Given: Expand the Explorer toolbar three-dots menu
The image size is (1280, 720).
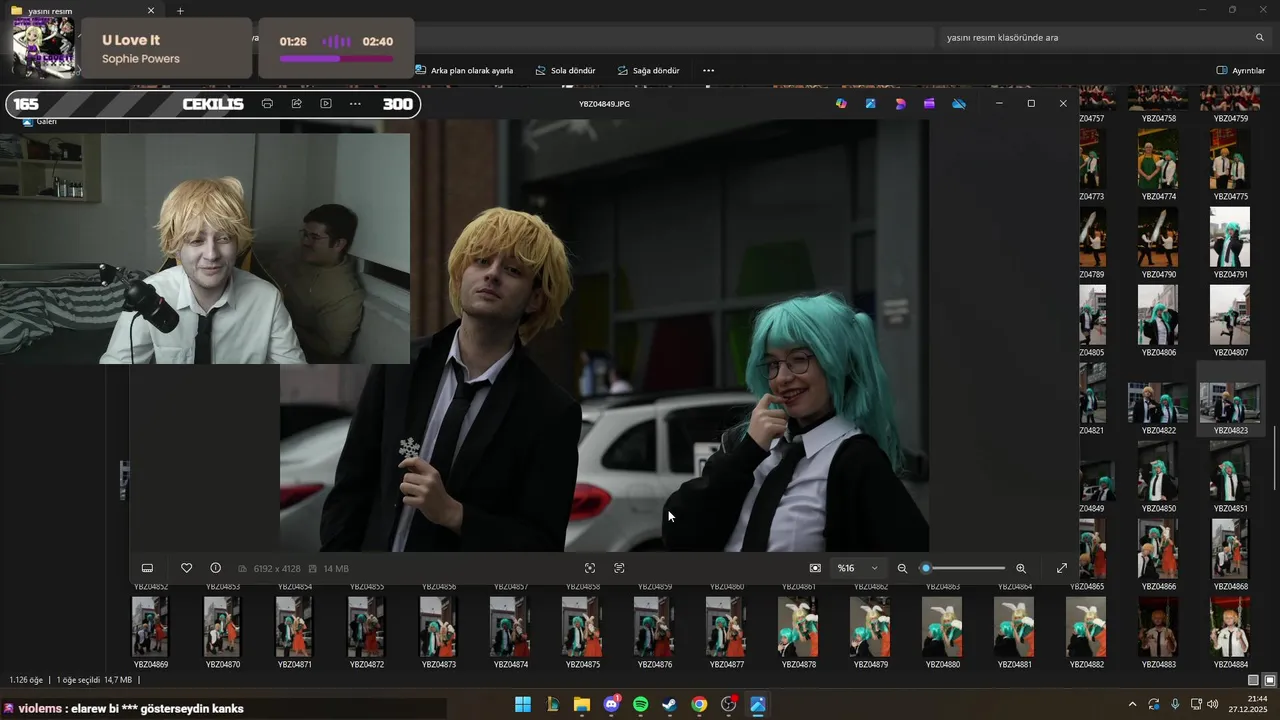Looking at the screenshot, I should [x=708, y=71].
